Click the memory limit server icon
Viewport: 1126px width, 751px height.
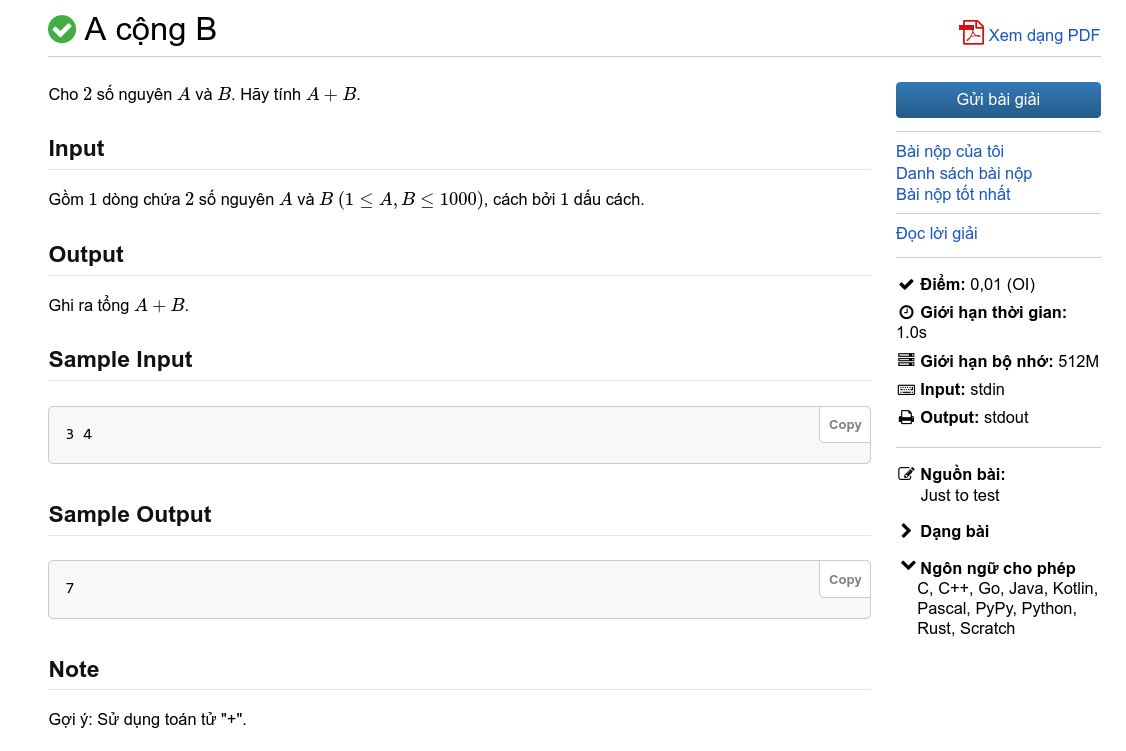[906, 360]
